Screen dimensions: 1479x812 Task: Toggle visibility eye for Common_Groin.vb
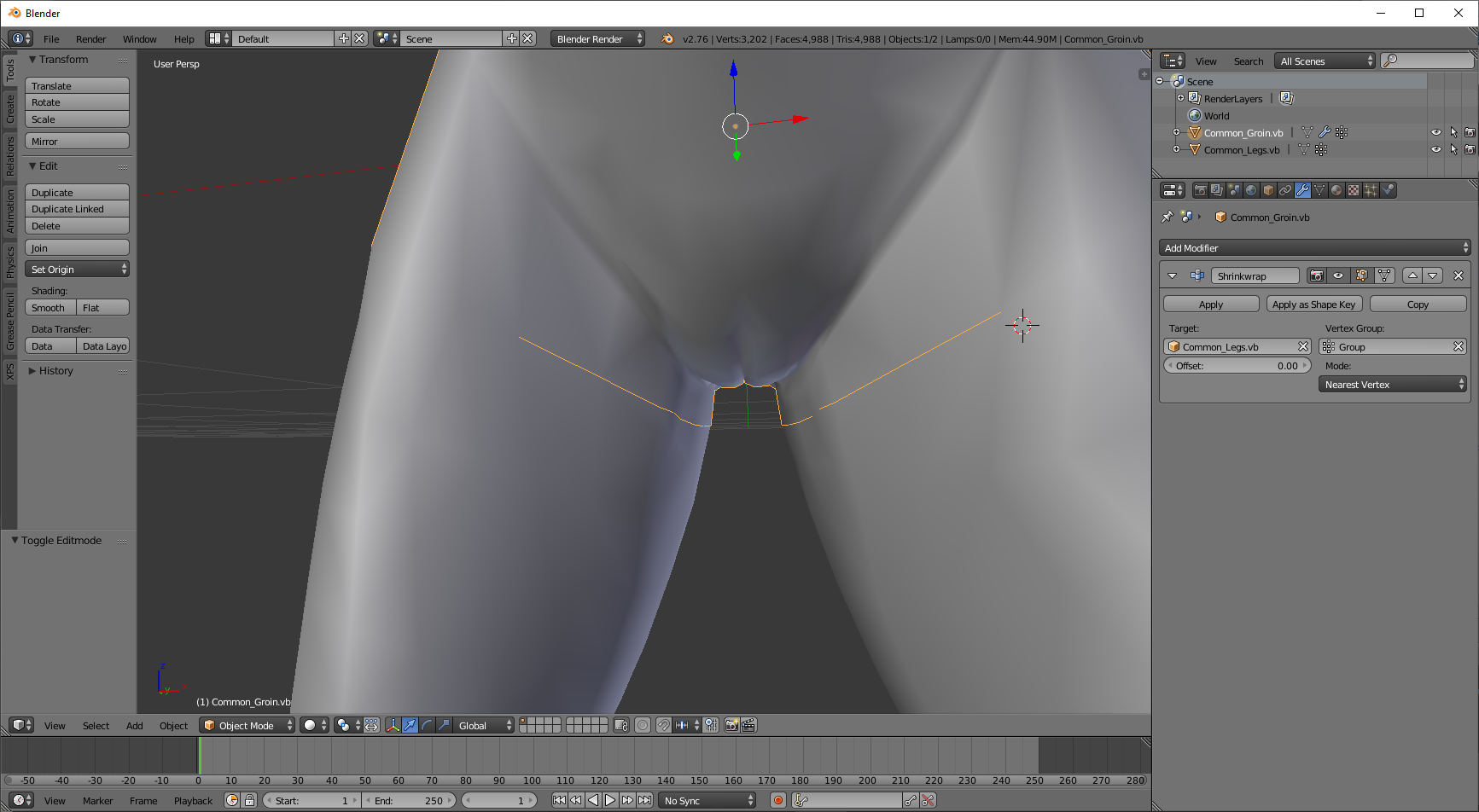point(1436,132)
